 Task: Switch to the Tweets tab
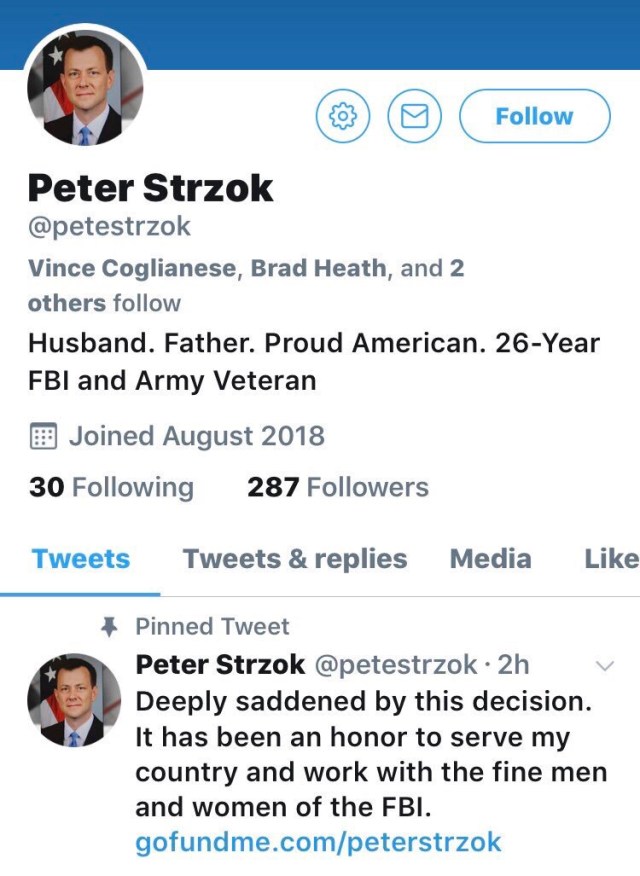point(81,558)
